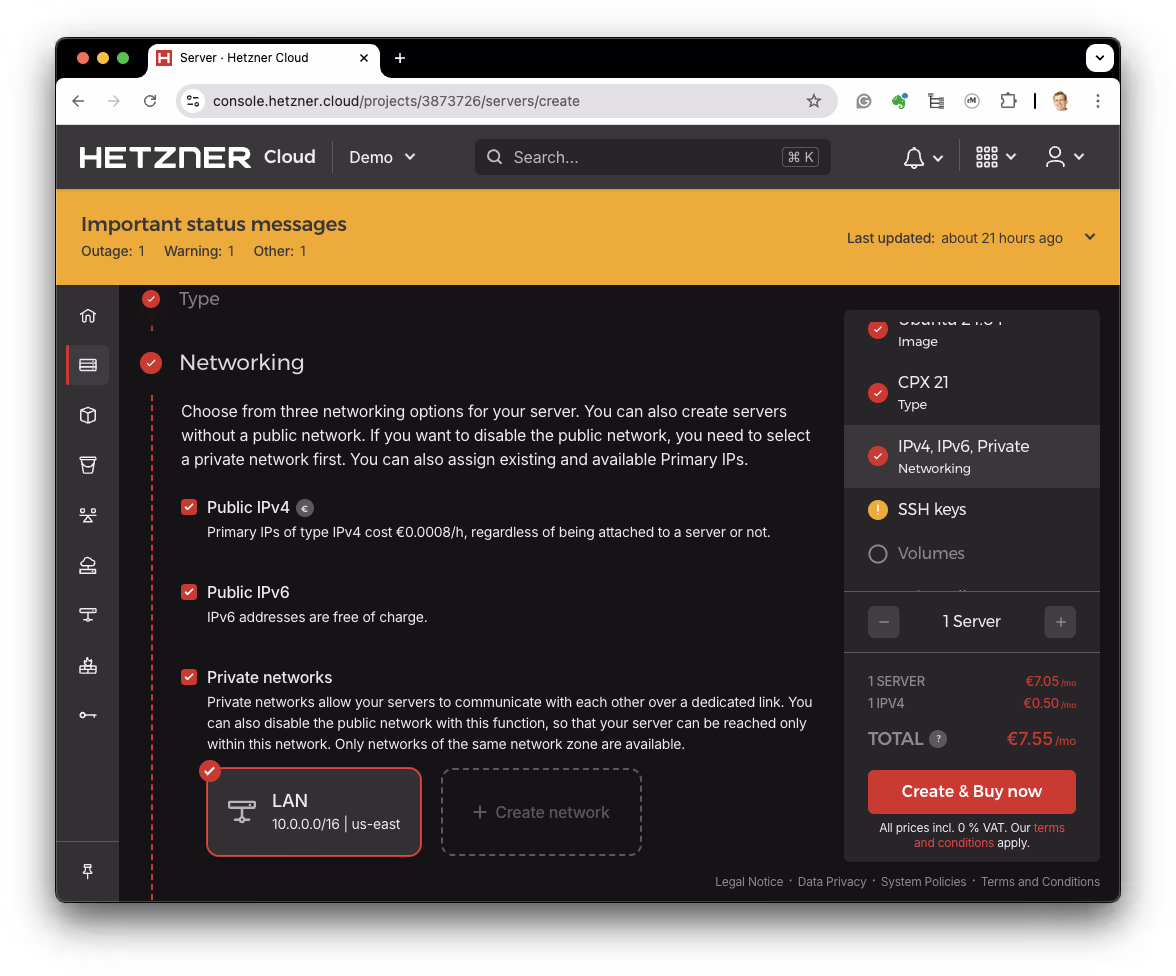Click Create & Buy now

click(x=971, y=791)
